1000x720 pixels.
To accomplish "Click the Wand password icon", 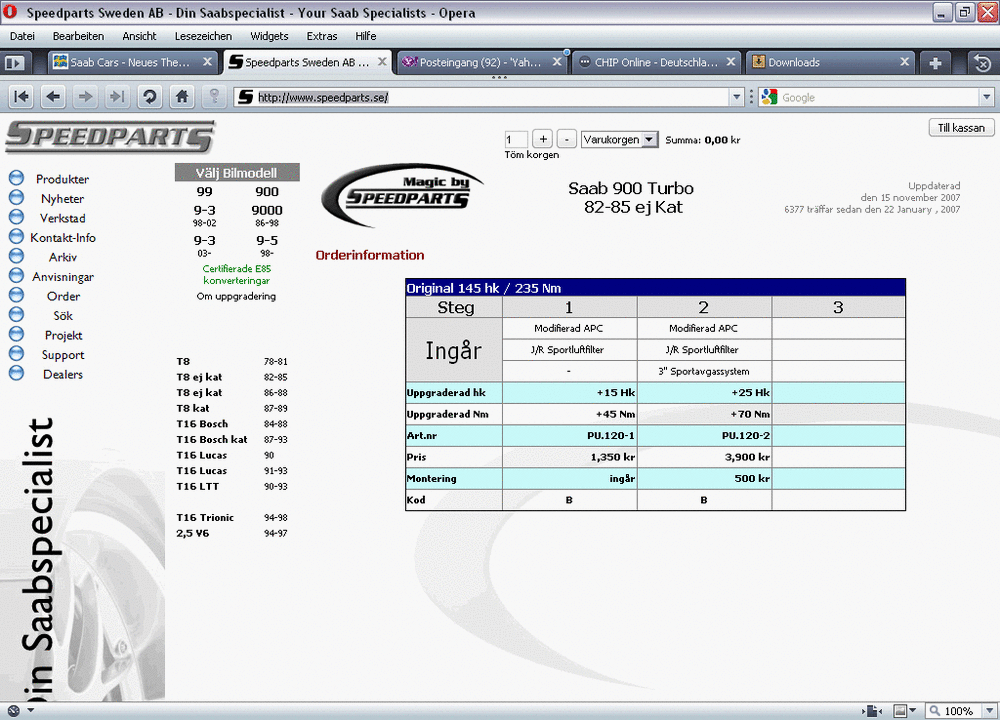I will (x=214, y=97).
